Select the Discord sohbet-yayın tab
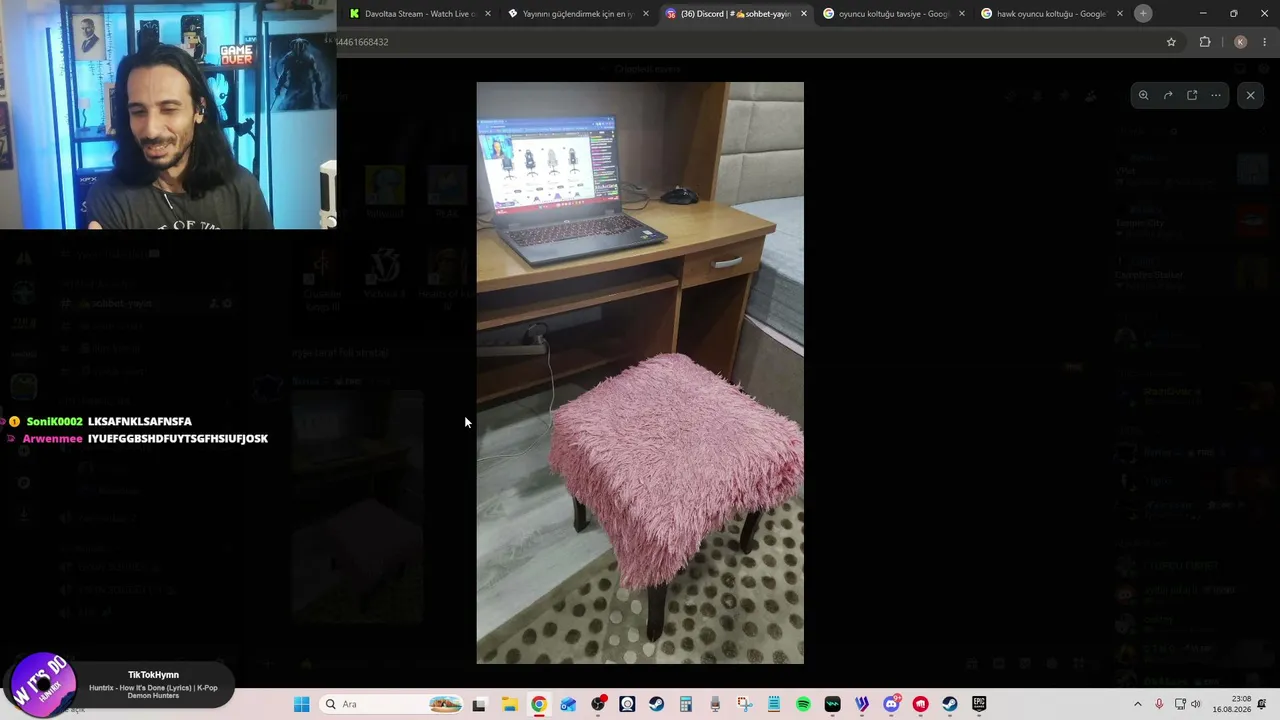The image size is (1280, 720). (735, 14)
